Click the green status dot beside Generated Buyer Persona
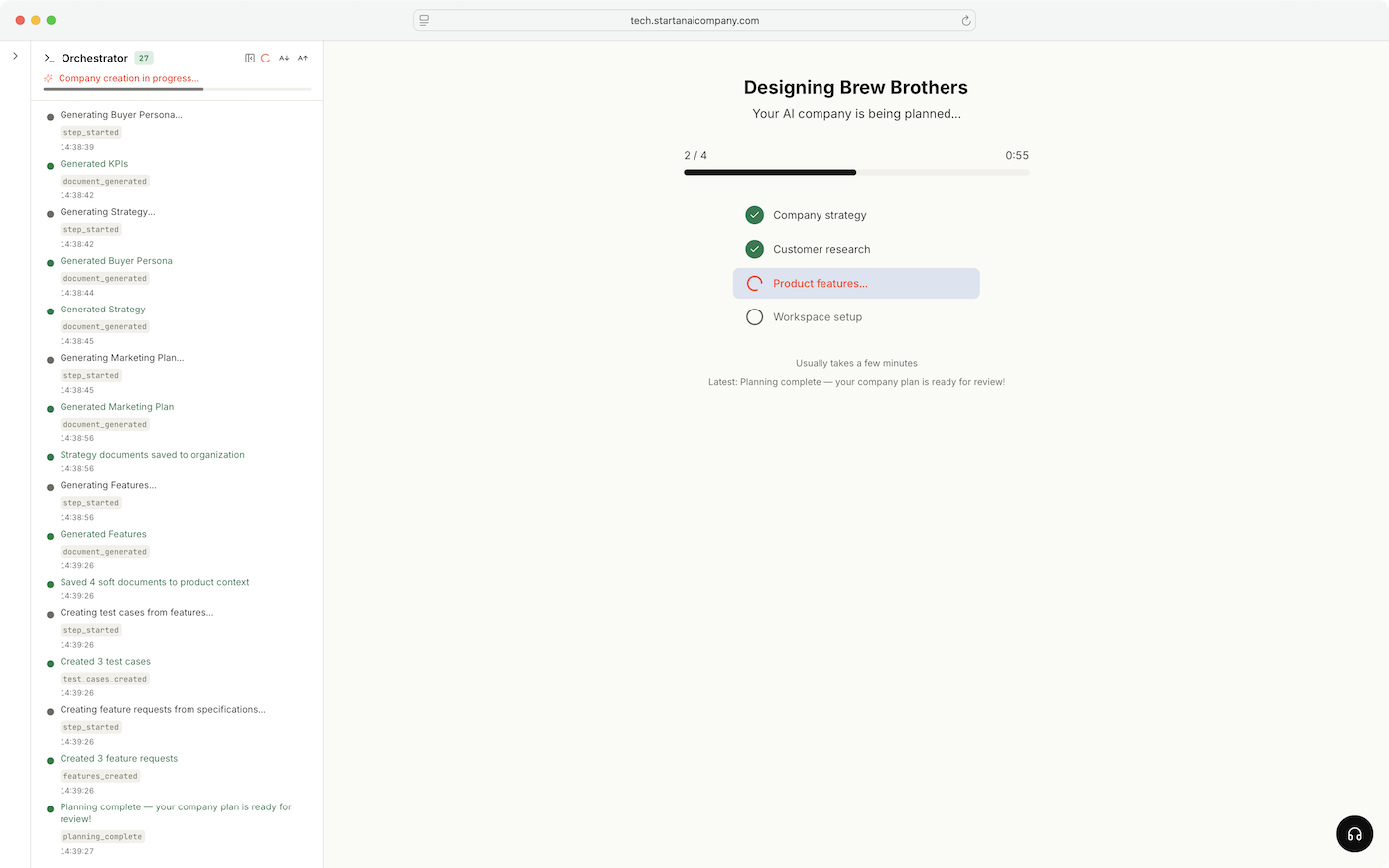Screen dimensions: 1389x868 51,263
